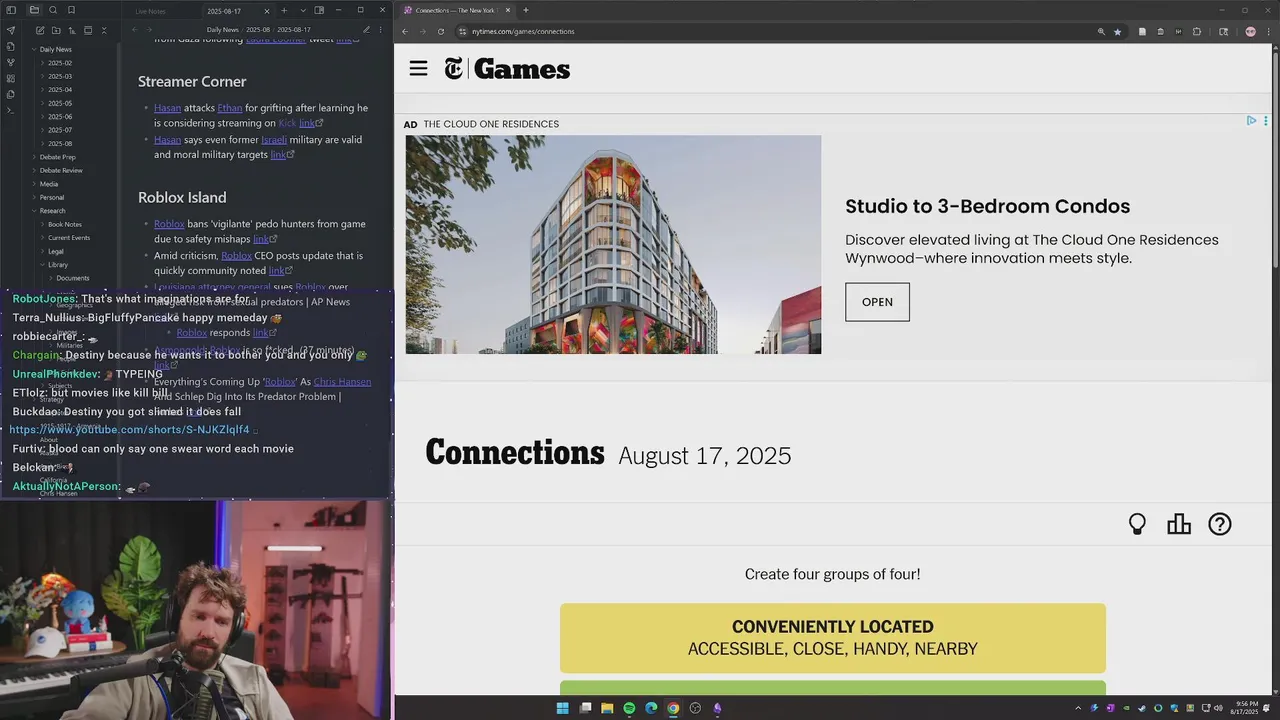This screenshot has height=720, width=1280.
Task: Create a new note in Obsidian explorer
Action: point(39,31)
